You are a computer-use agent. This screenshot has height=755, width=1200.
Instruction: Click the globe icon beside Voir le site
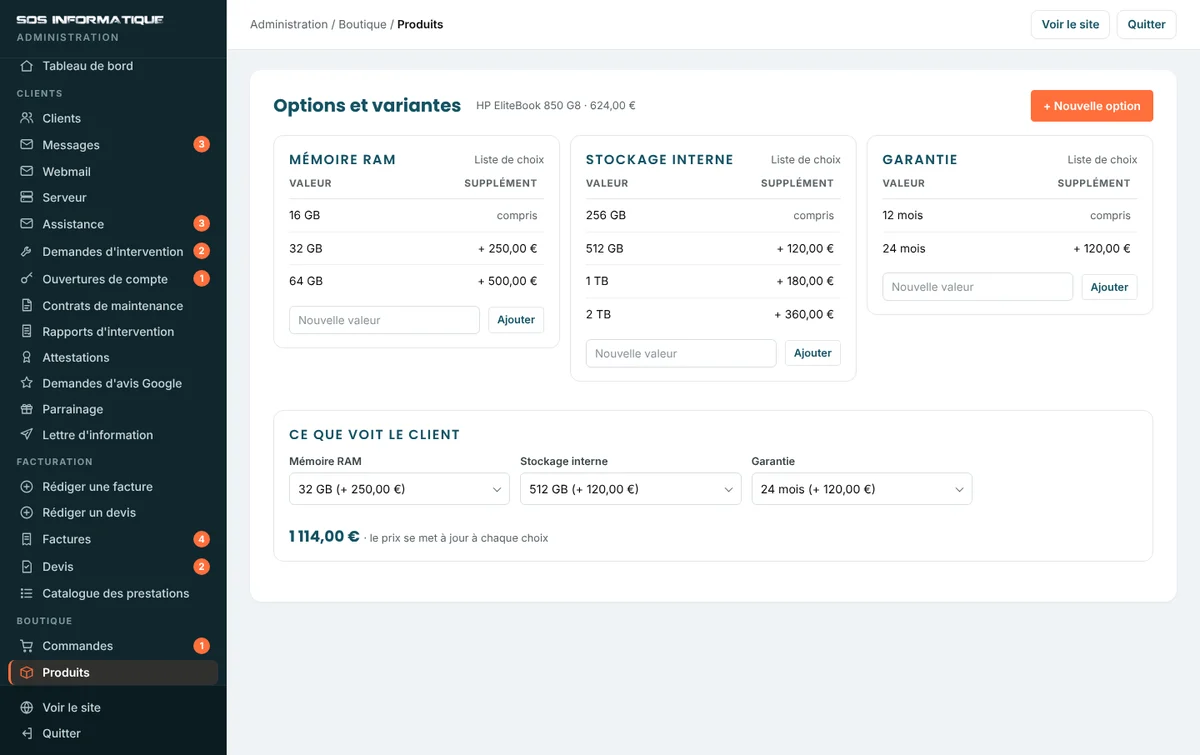coord(27,708)
